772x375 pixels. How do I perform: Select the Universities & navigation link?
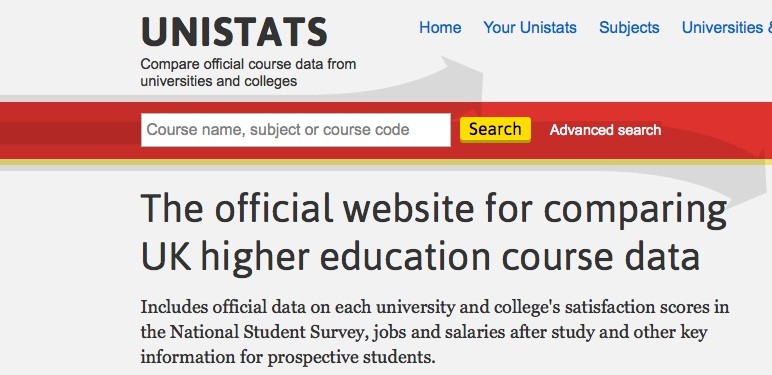[x=727, y=28]
